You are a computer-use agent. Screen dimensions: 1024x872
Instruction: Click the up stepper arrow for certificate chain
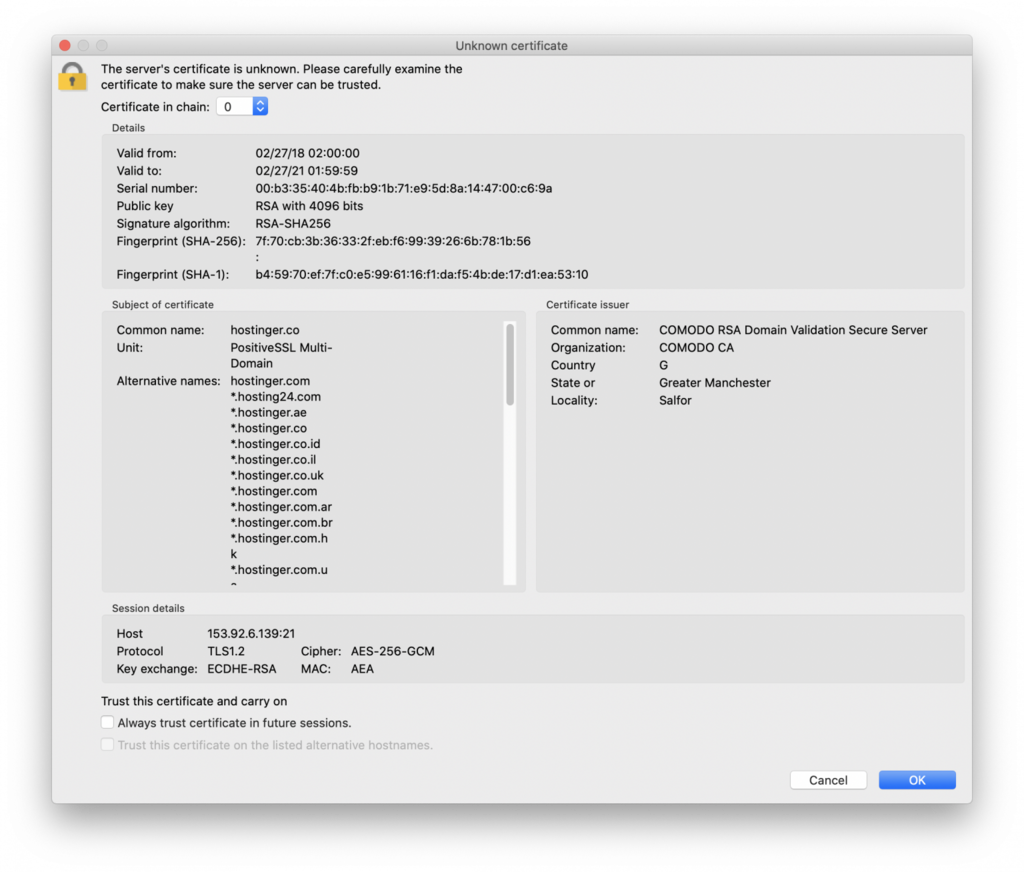tap(260, 101)
